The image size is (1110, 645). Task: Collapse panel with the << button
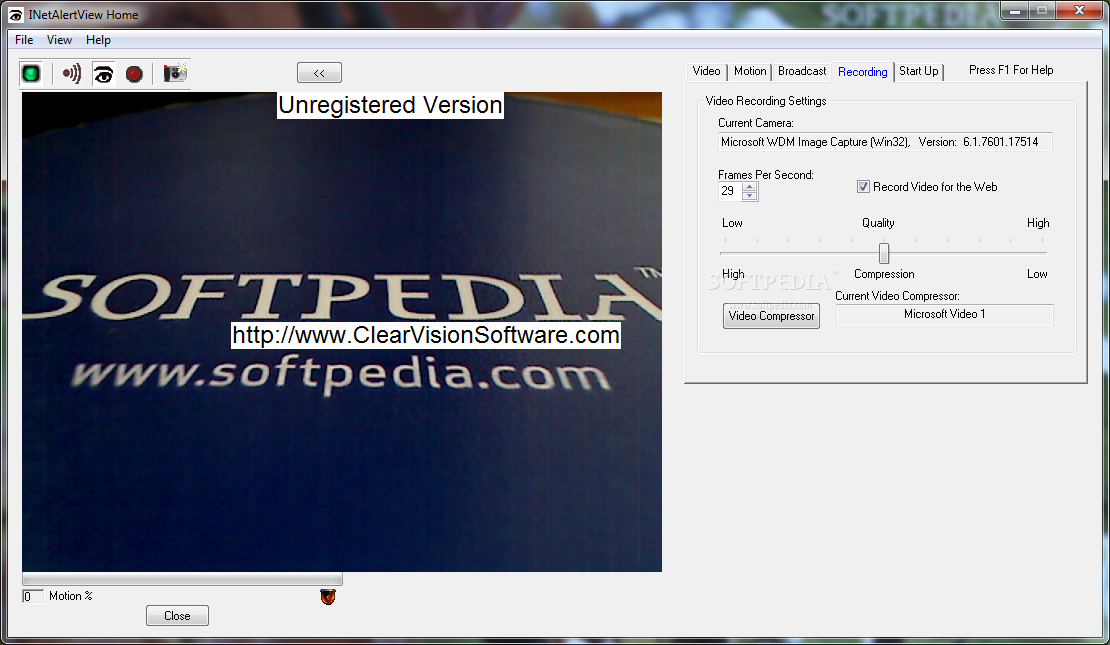point(319,73)
